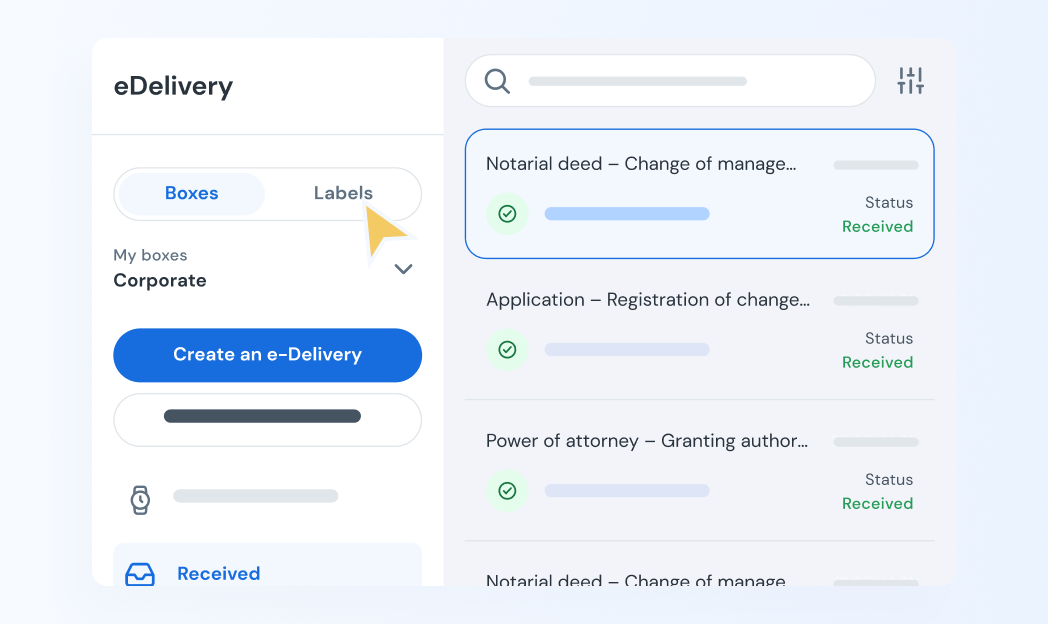This screenshot has width=1048, height=624.
Task: Click Application item green checkmark icon
Action: (507, 350)
